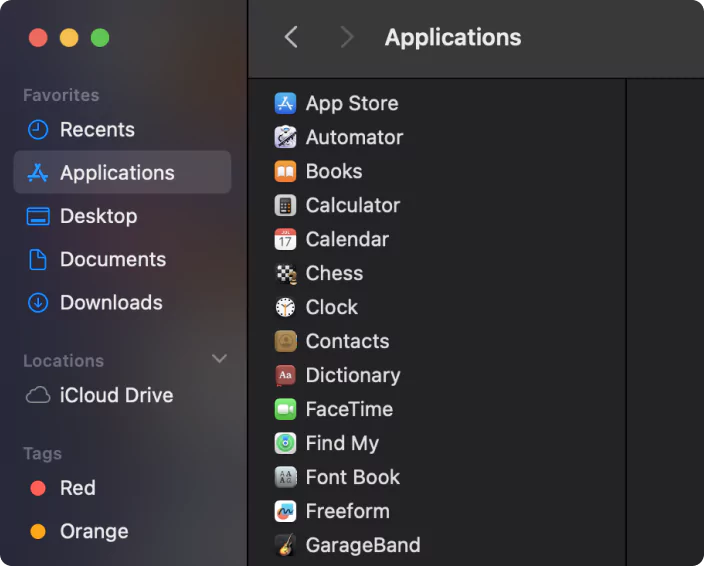Open the Downloads folder in sidebar
The width and height of the screenshot is (704, 566).
(122, 303)
